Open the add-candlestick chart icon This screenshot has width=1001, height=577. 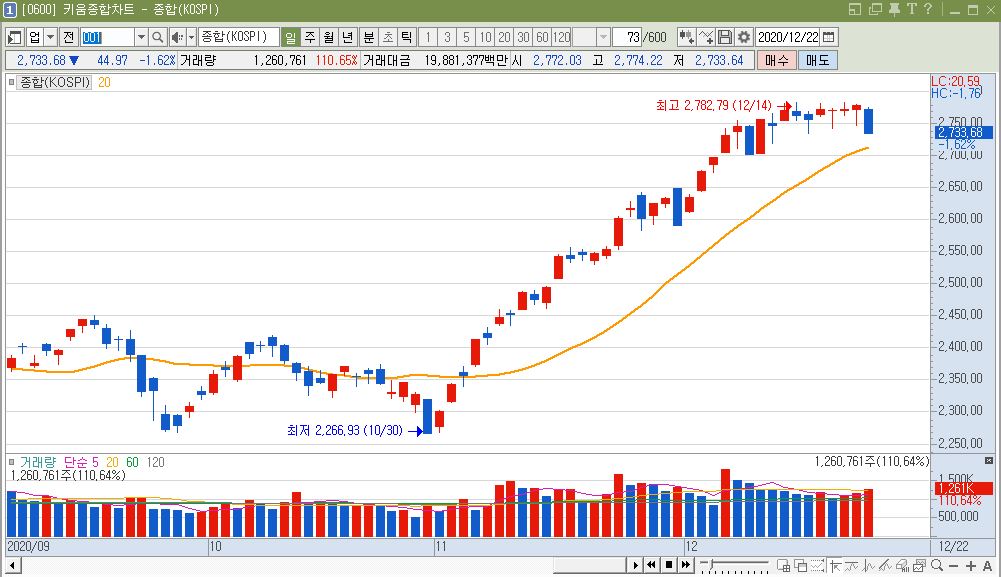686,37
